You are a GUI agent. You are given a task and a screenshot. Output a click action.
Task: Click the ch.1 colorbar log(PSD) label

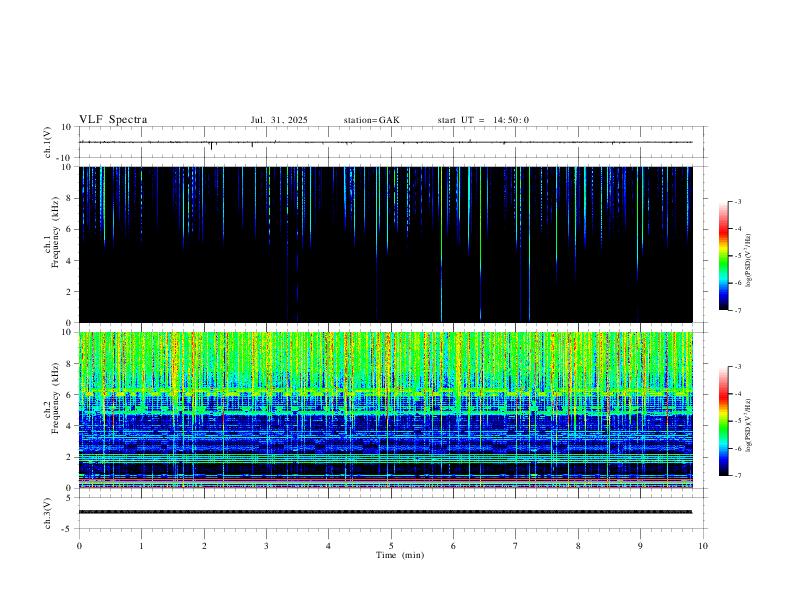coord(749,261)
